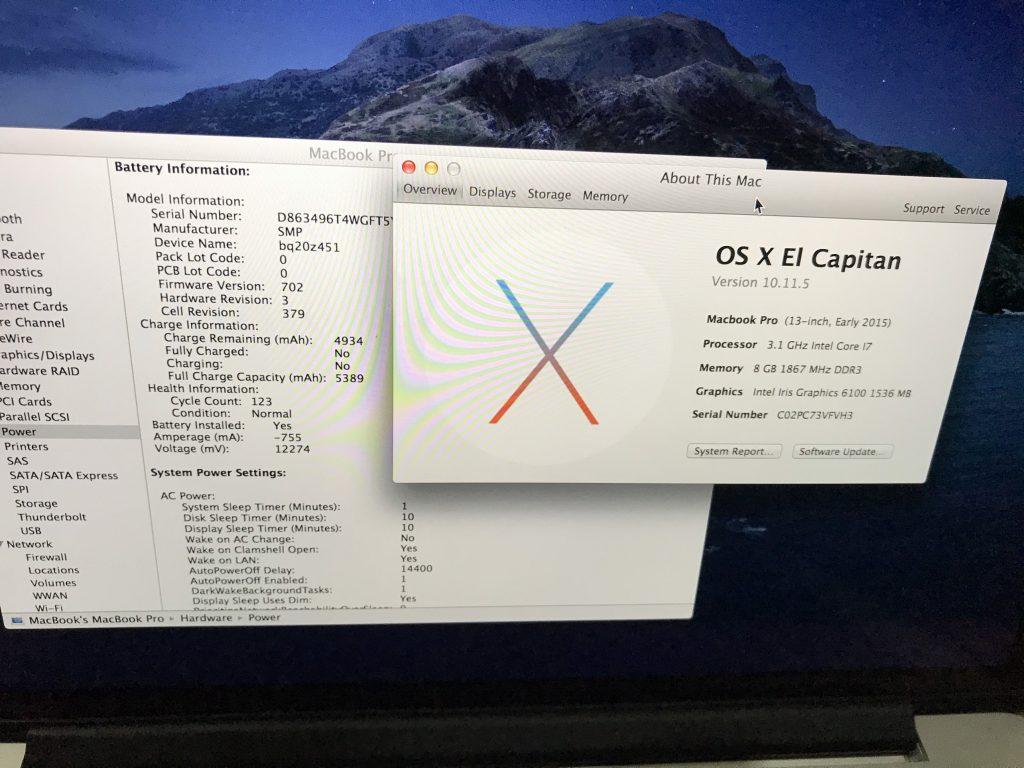
Task: Click Power in the bottom path bar
Action: coord(264,617)
